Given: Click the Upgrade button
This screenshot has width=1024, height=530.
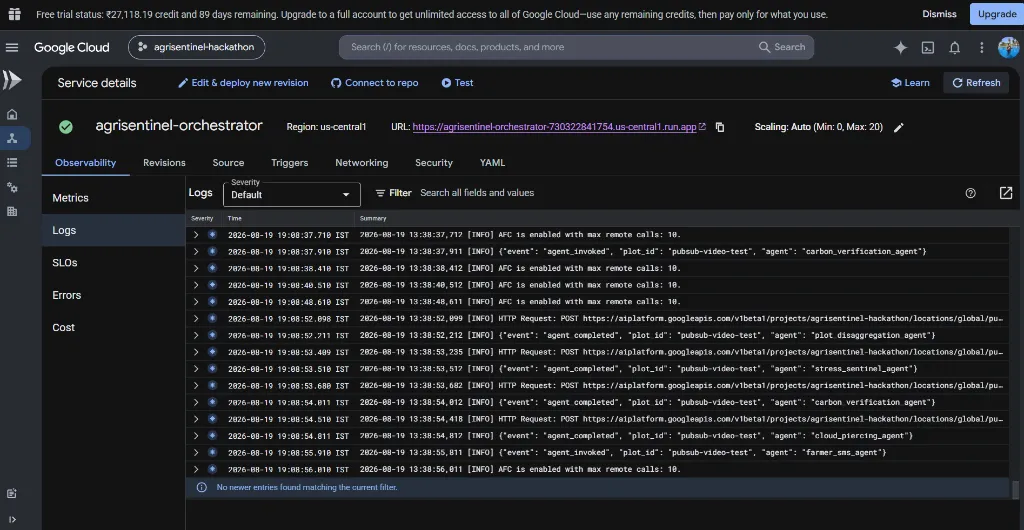Looking at the screenshot, I should [997, 14].
